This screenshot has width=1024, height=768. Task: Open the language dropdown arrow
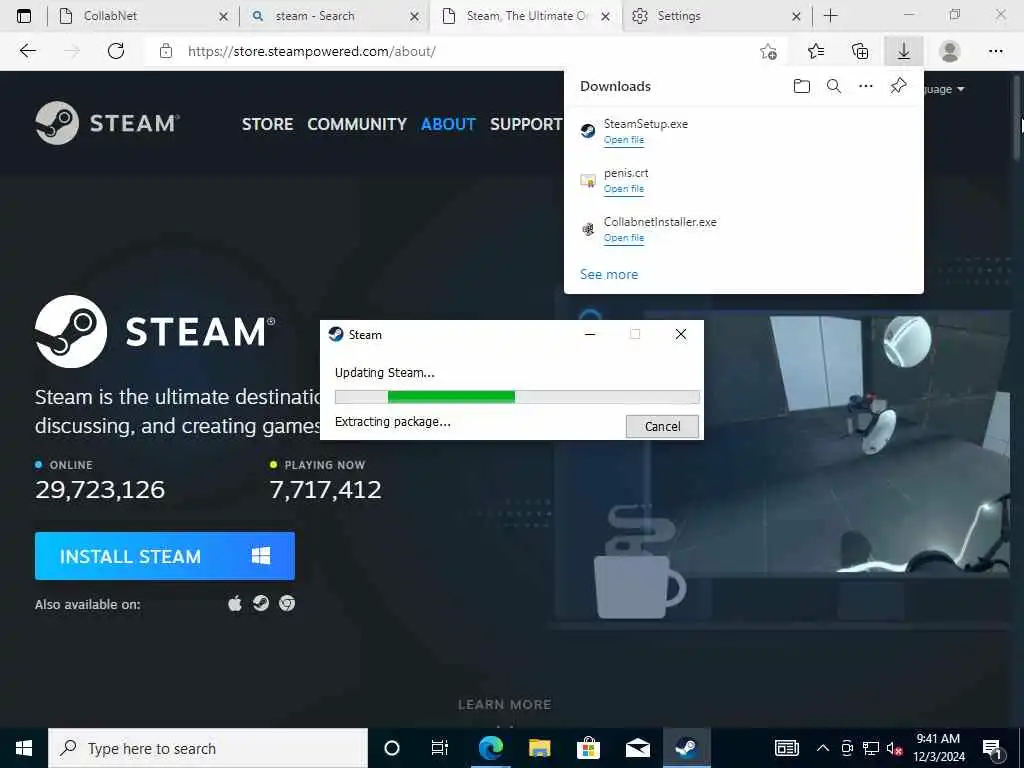(961, 89)
